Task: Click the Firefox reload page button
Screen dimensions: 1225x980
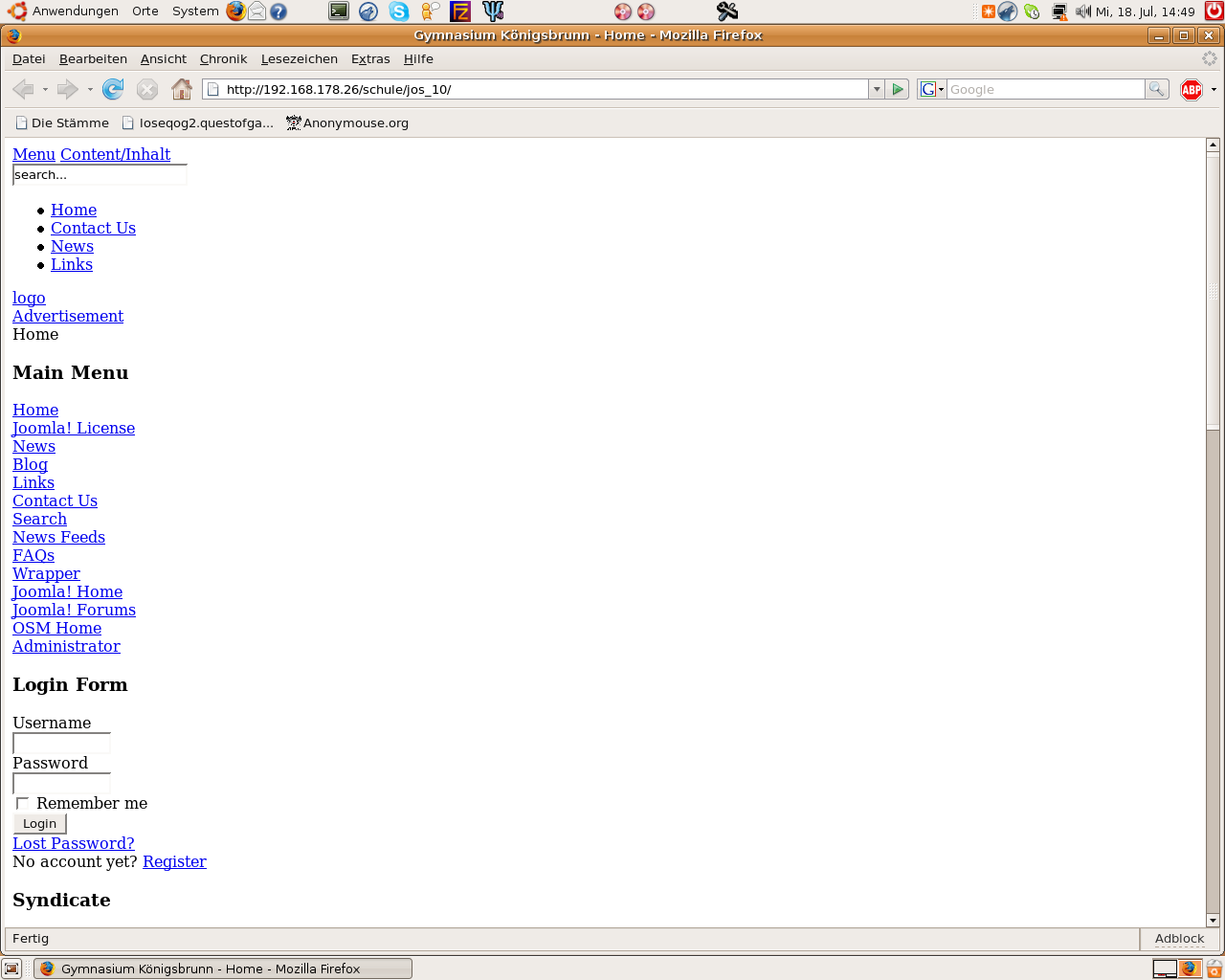Action: point(113,89)
